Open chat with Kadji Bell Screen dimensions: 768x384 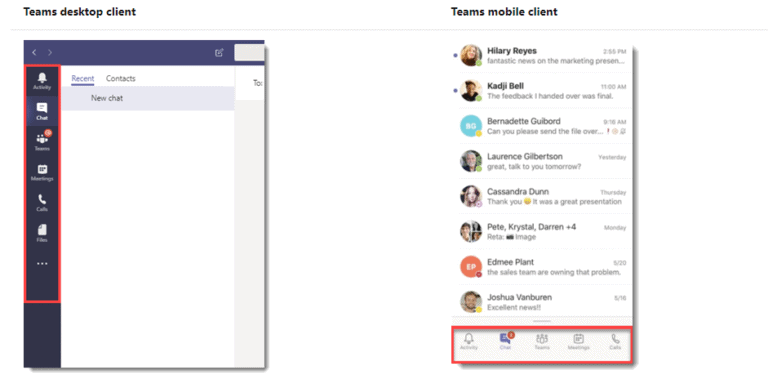point(543,91)
